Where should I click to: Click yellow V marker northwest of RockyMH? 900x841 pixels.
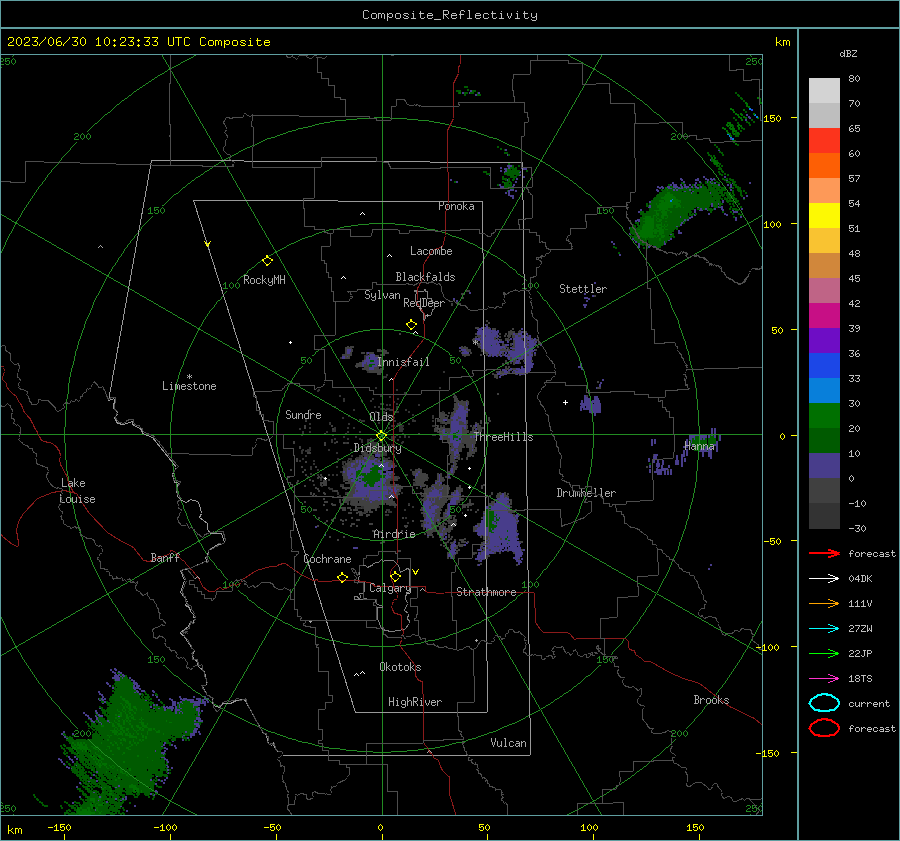[x=208, y=245]
